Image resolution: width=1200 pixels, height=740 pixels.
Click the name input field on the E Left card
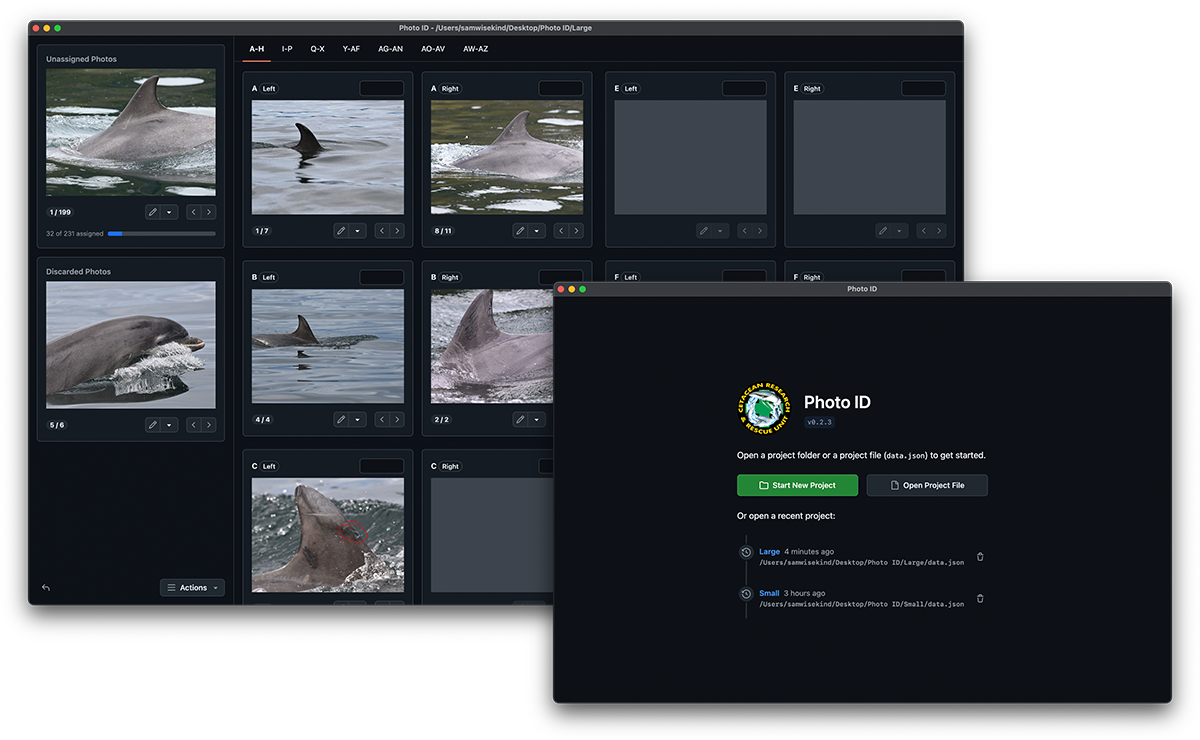[743, 88]
